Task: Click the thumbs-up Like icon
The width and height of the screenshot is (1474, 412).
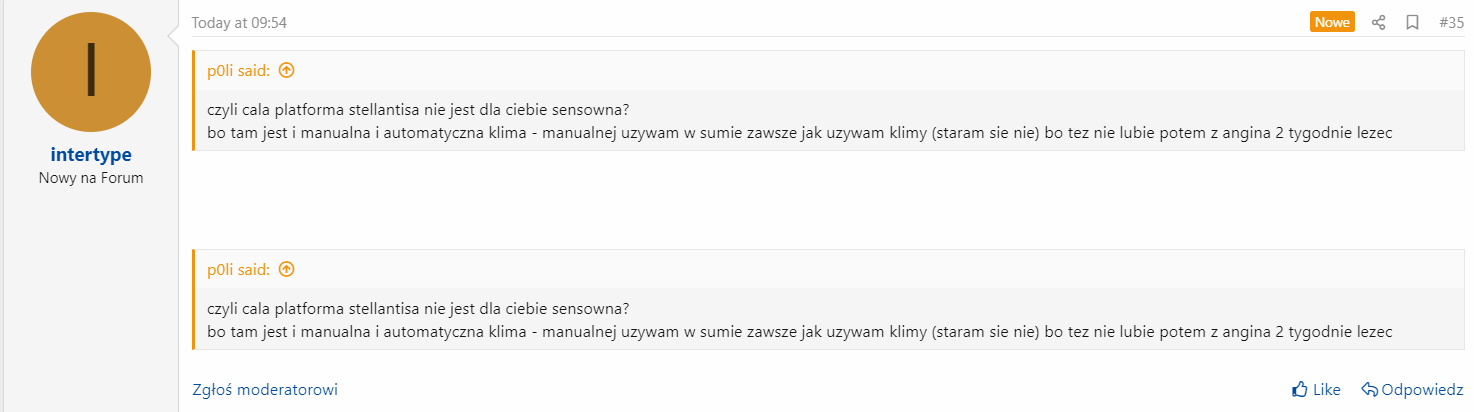Action: 1300,389
